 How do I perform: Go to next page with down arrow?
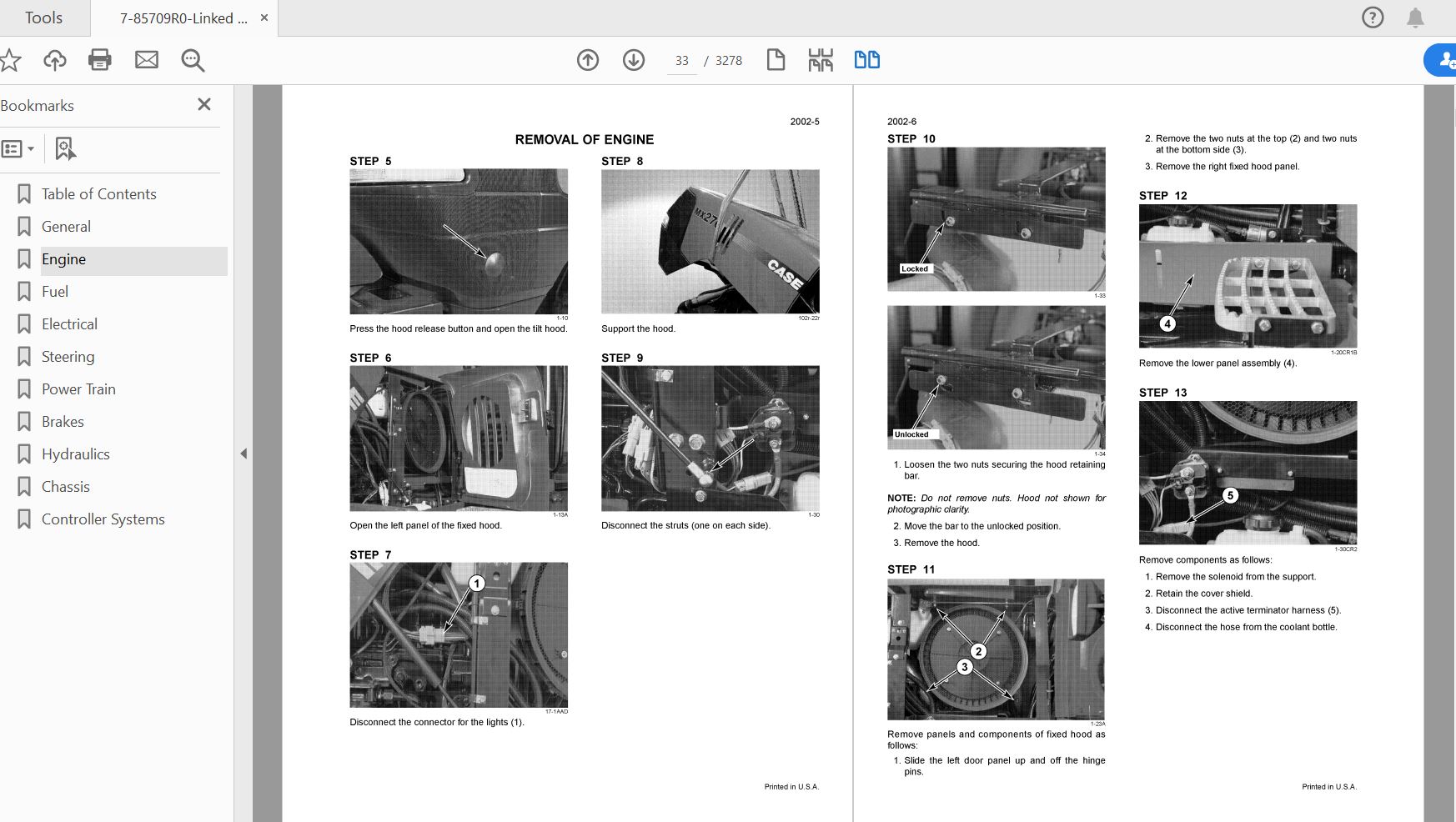point(634,60)
